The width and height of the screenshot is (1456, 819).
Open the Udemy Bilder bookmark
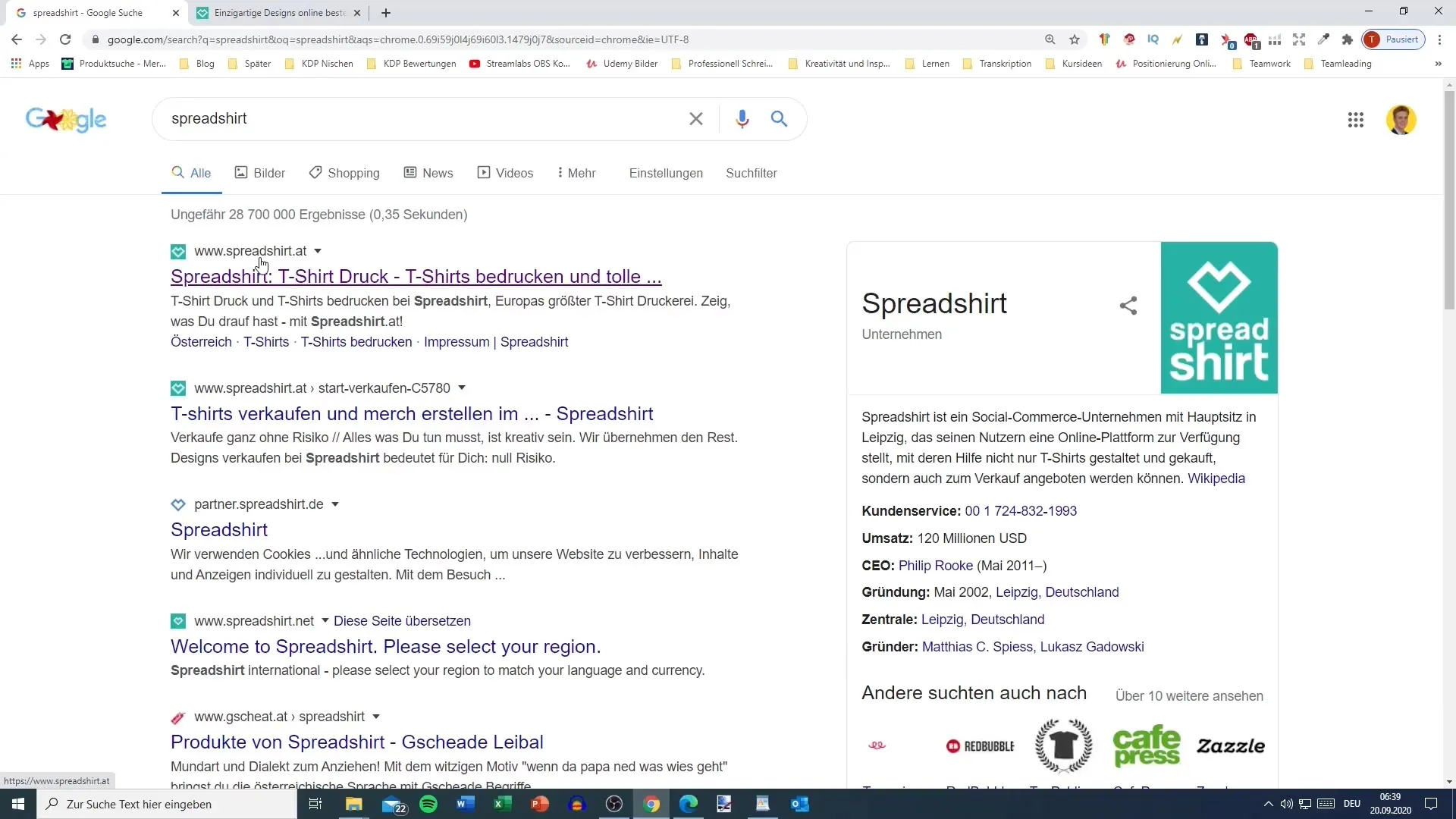click(x=622, y=64)
